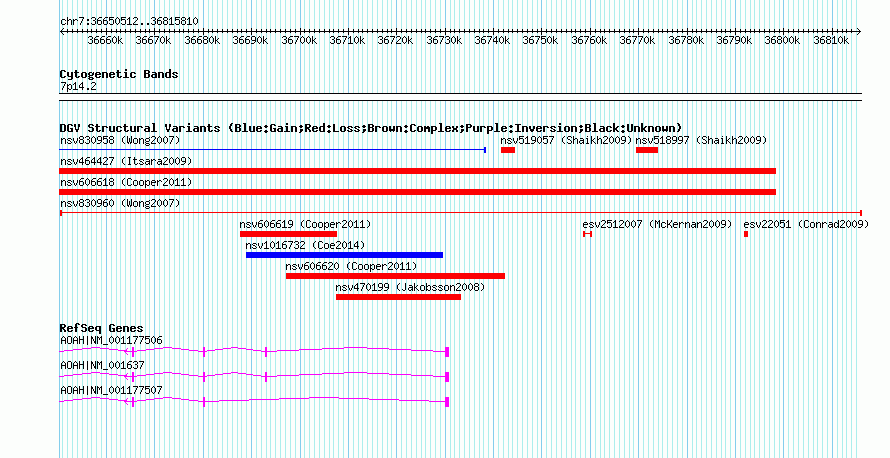Click the 7p14.2 band label
The image size is (890, 458).
click(78, 86)
